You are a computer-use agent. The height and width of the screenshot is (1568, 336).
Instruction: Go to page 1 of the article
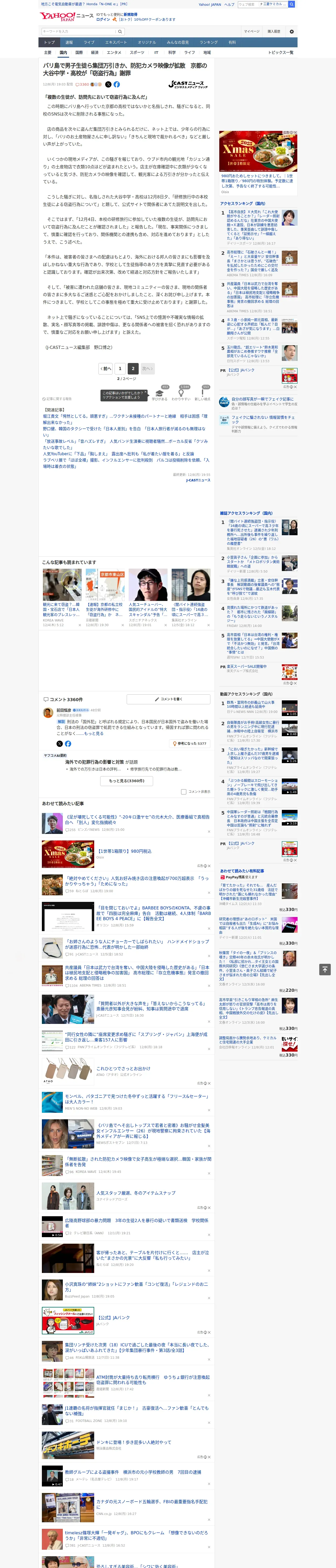click(x=120, y=369)
